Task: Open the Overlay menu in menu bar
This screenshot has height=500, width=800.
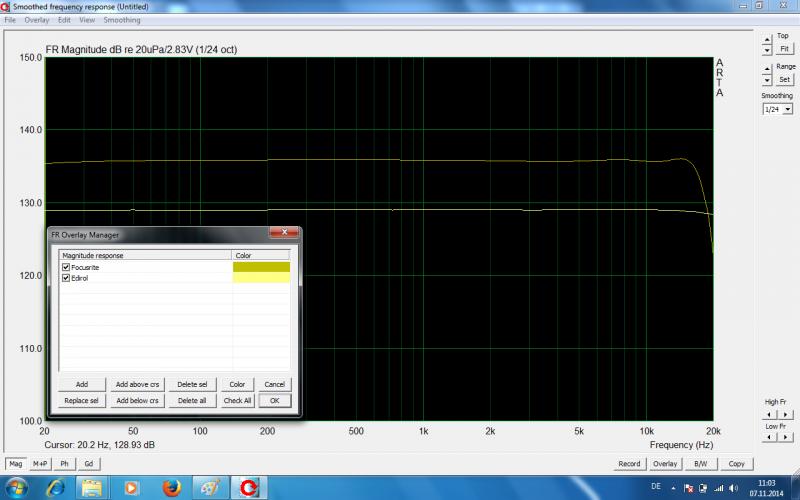Action: (x=37, y=20)
